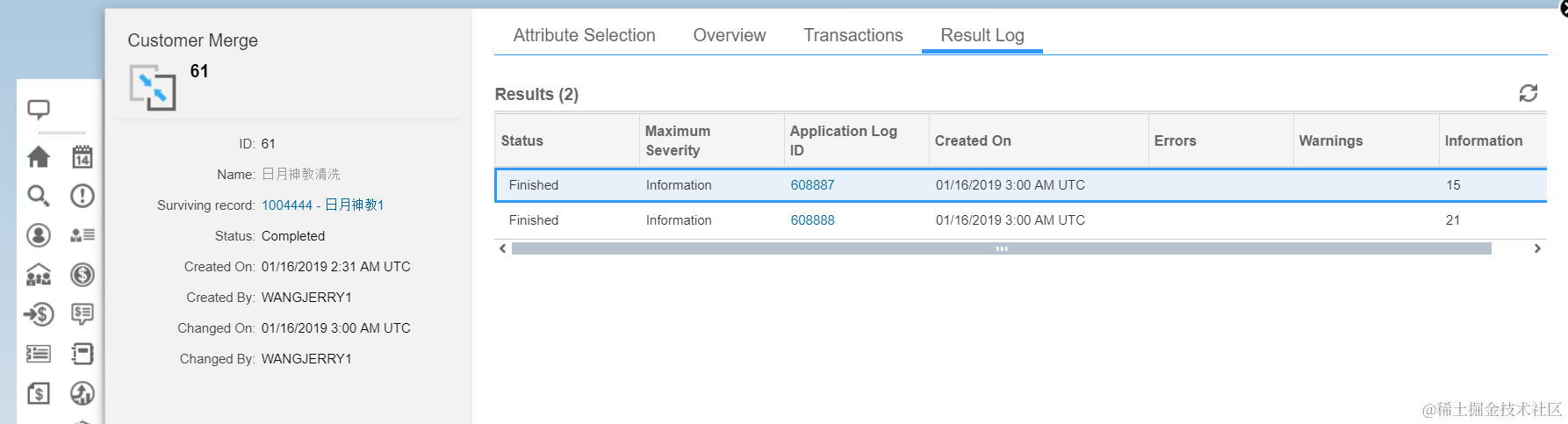Click the Warnings column header
1568x424 pixels.
pyautogui.click(x=1366, y=140)
